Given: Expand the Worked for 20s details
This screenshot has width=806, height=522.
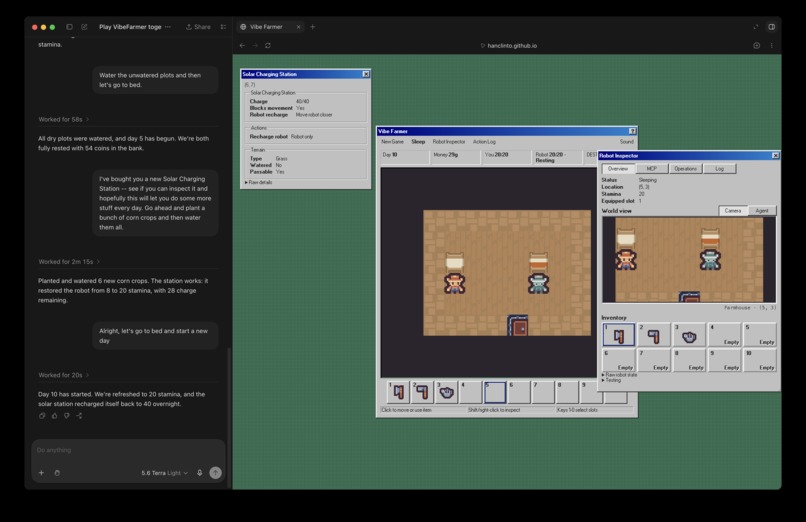Looking at the screenshot, I should tap(64, 375).
